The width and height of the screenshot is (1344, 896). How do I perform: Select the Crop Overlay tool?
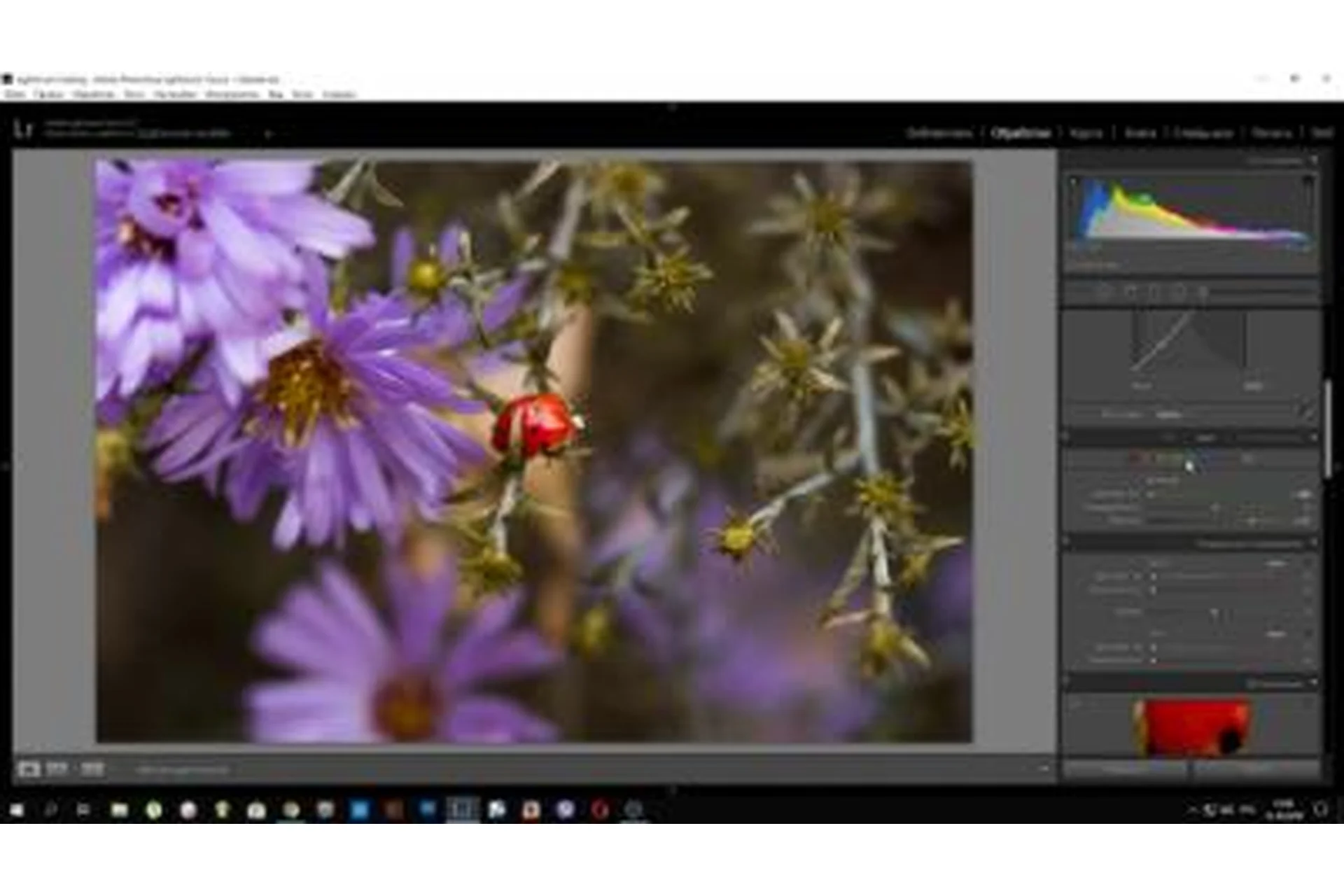point(1104,292)
